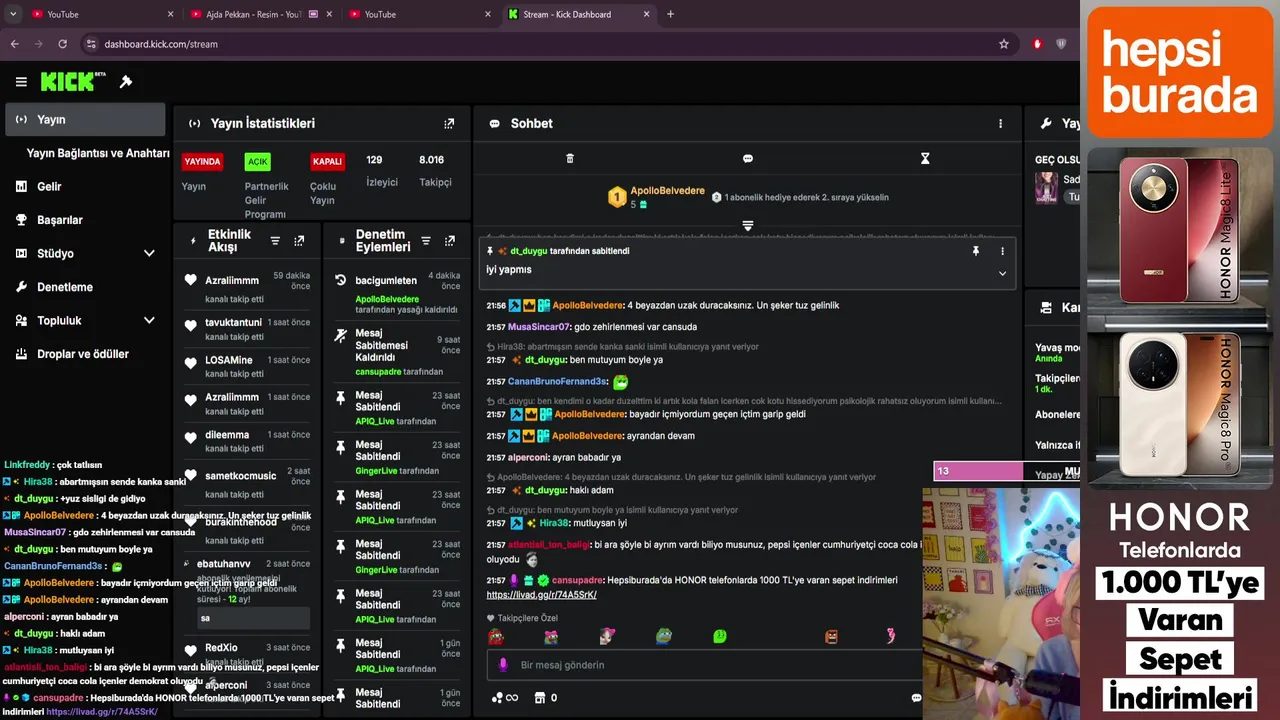This screenshot has width=1280, height=720.
Task: Open the Yayın sidebar page
Action: [85, 120]
